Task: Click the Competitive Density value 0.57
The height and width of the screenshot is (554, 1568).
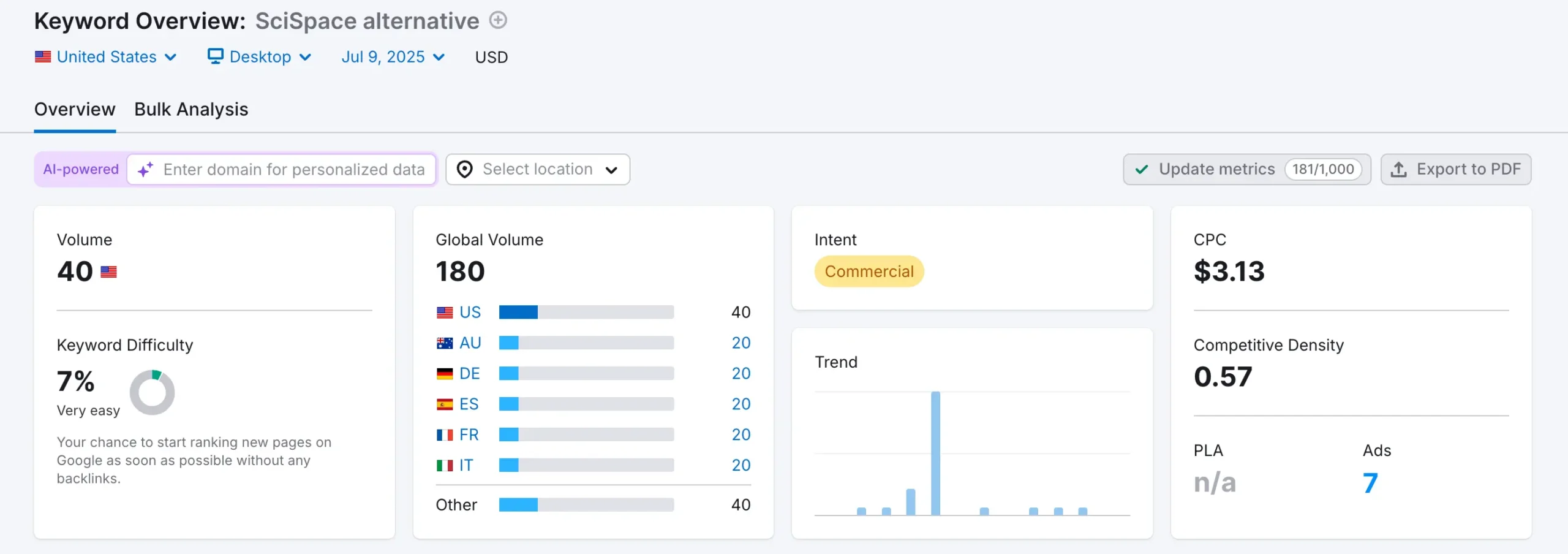Action: coord(1223,377)
